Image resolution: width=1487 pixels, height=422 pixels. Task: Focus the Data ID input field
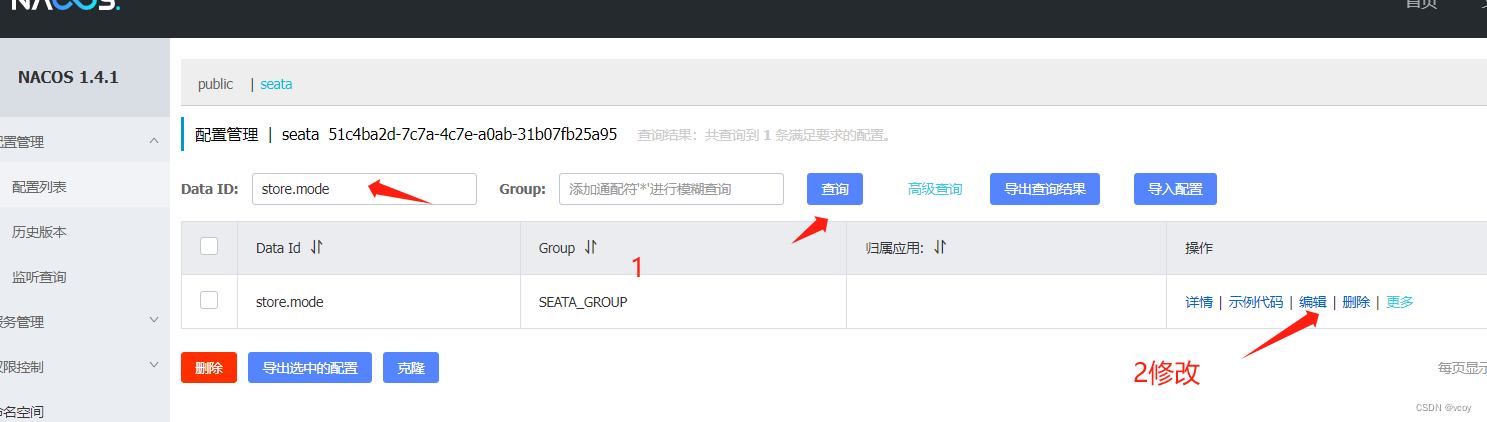click(x=364, y=189)
